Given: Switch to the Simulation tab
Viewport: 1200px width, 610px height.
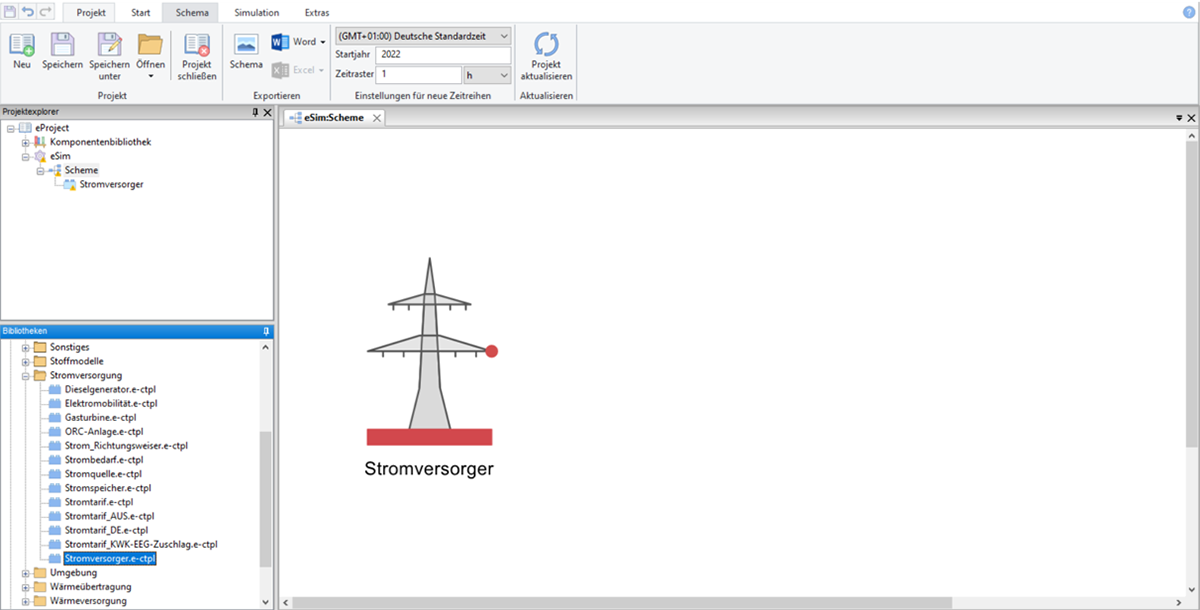Looking at the screenshot, I should pyautogui.click(x=257, y=12).
